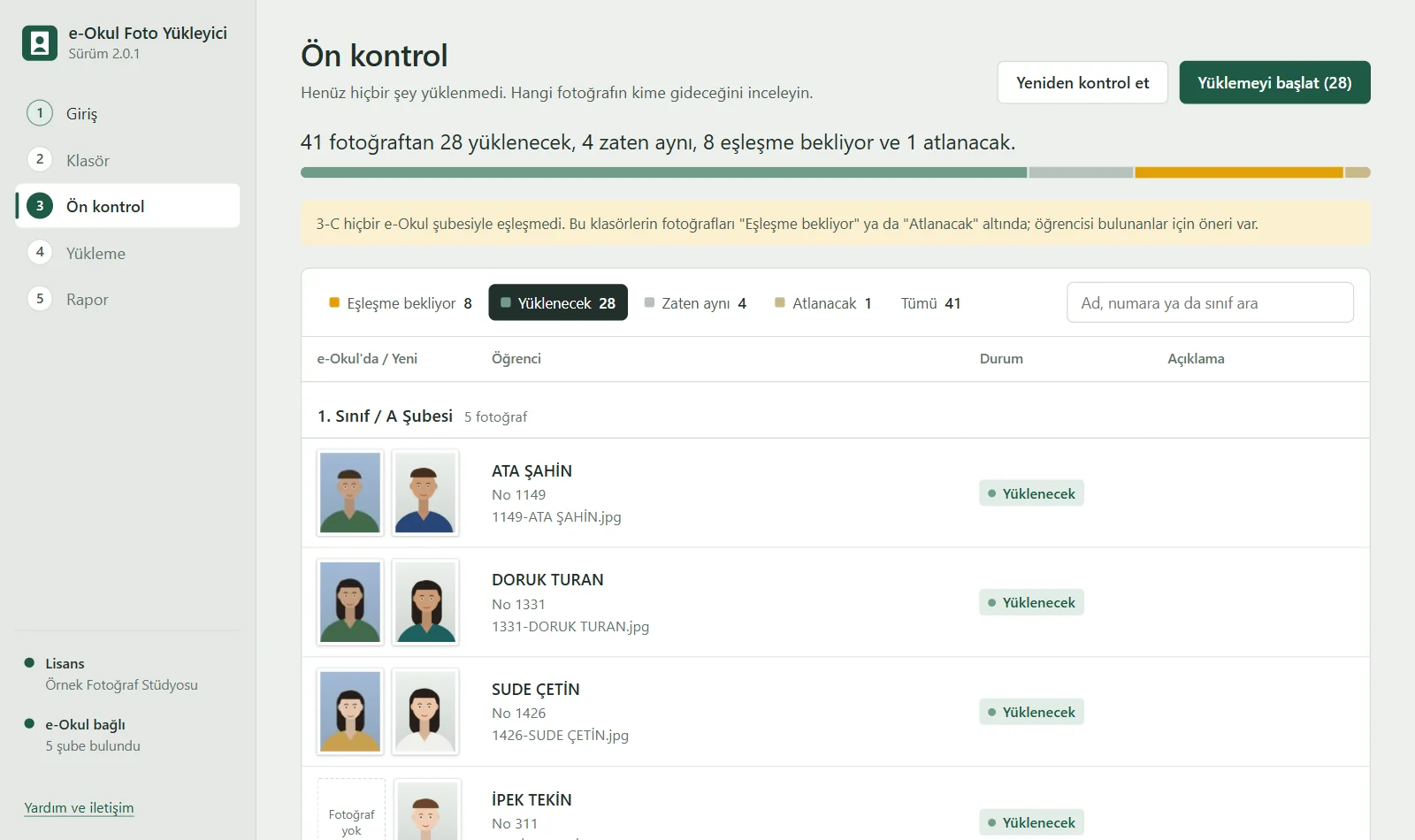Viewport: 1415px width, 840px height.
Task: Click the gray Zaten aynı progress segment
Action: coord(1081,172)
